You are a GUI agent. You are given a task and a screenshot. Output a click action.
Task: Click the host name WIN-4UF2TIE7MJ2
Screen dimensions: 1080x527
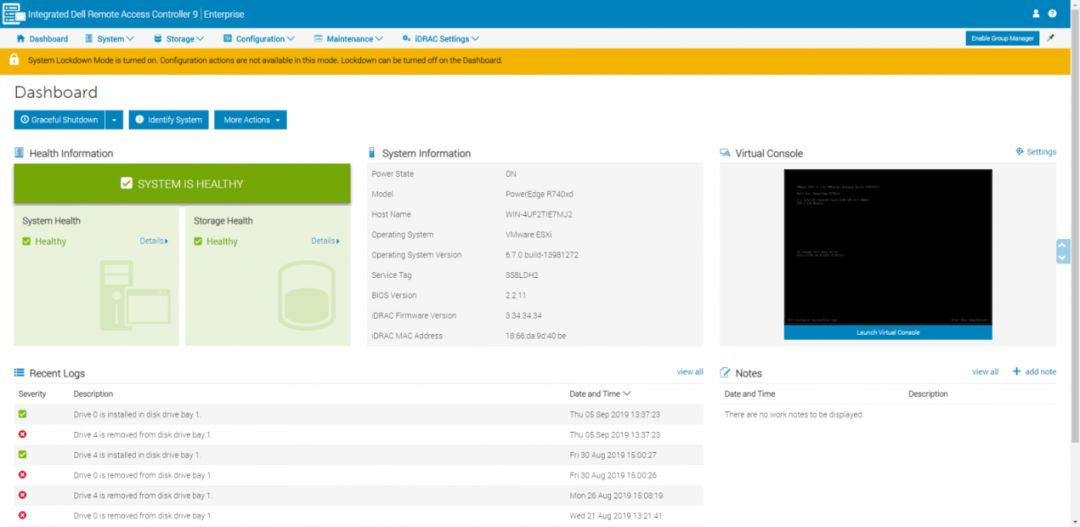coord(539,214)
